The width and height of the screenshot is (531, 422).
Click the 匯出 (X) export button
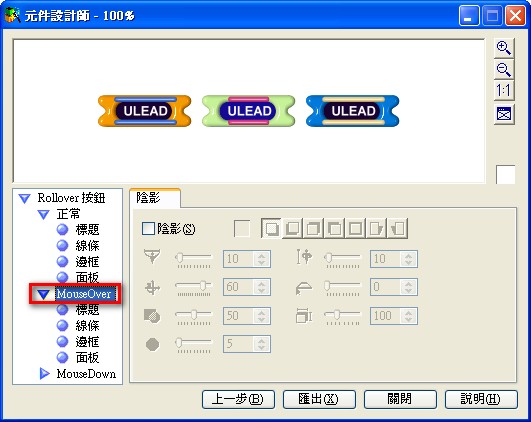tap(319, 399)
